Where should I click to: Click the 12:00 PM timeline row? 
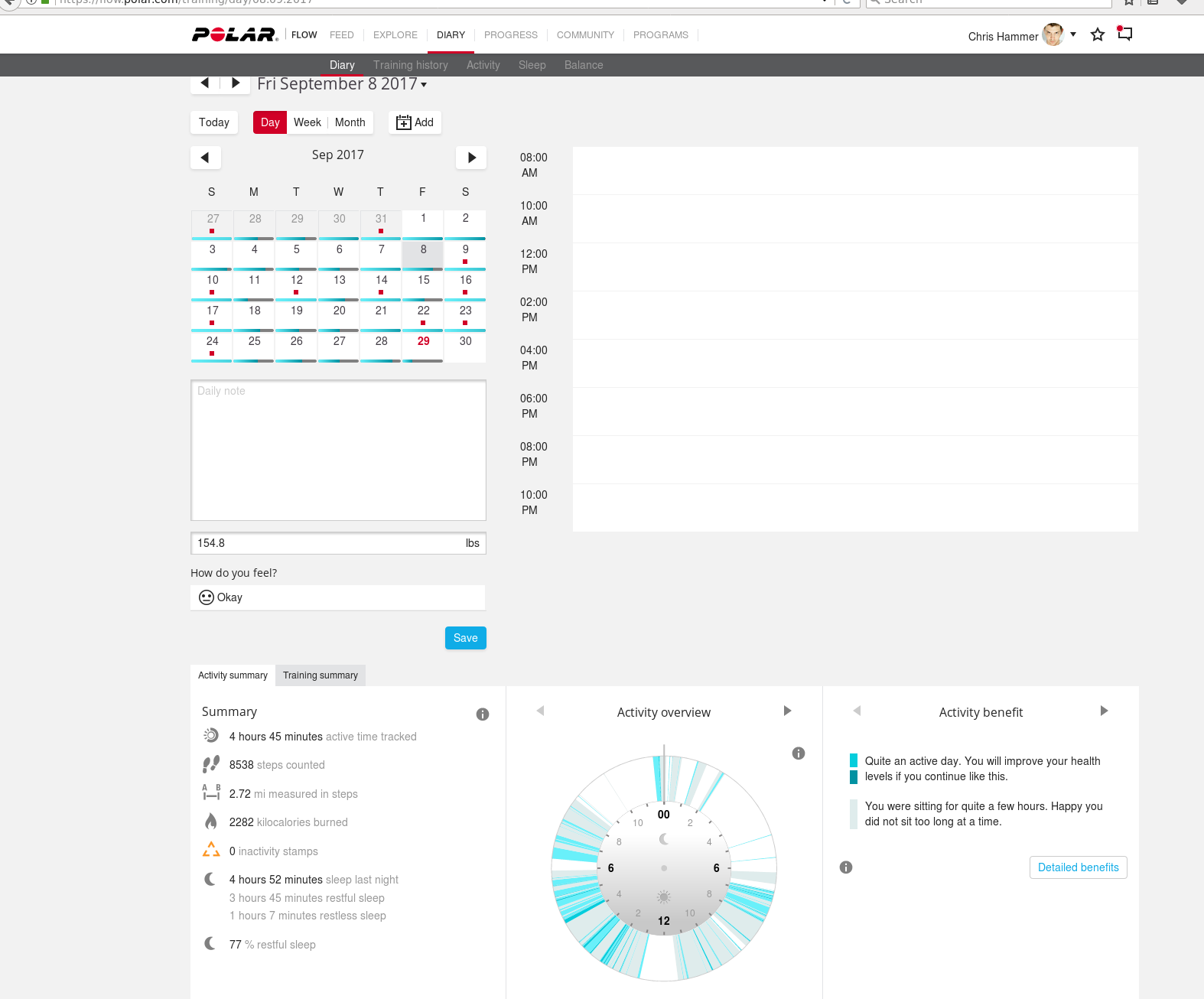(855, 267)
